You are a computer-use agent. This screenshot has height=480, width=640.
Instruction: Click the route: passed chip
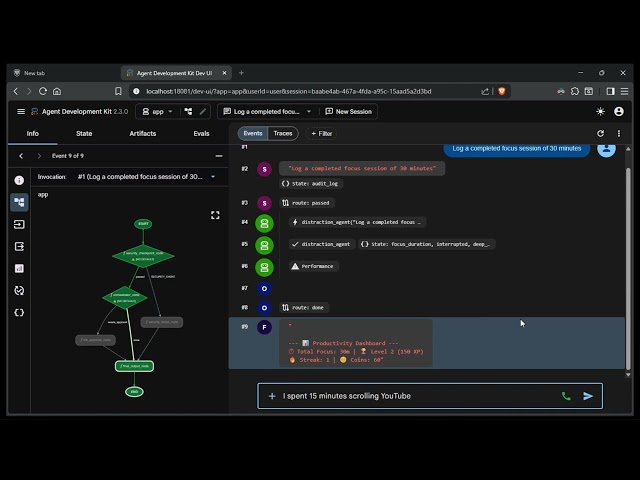pyautogui.click(x=307, y=203)
